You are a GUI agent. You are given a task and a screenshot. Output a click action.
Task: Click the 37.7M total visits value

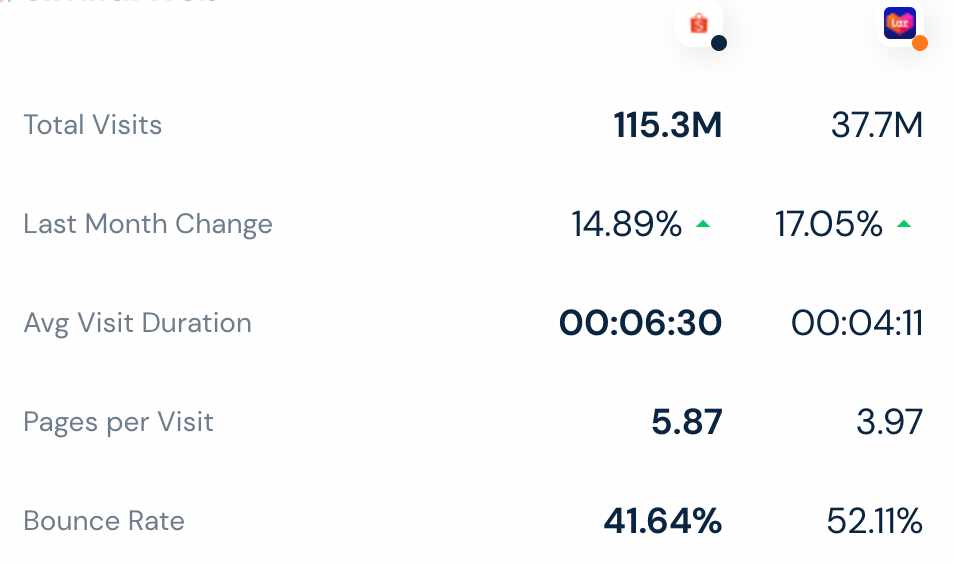click(877, 125)
